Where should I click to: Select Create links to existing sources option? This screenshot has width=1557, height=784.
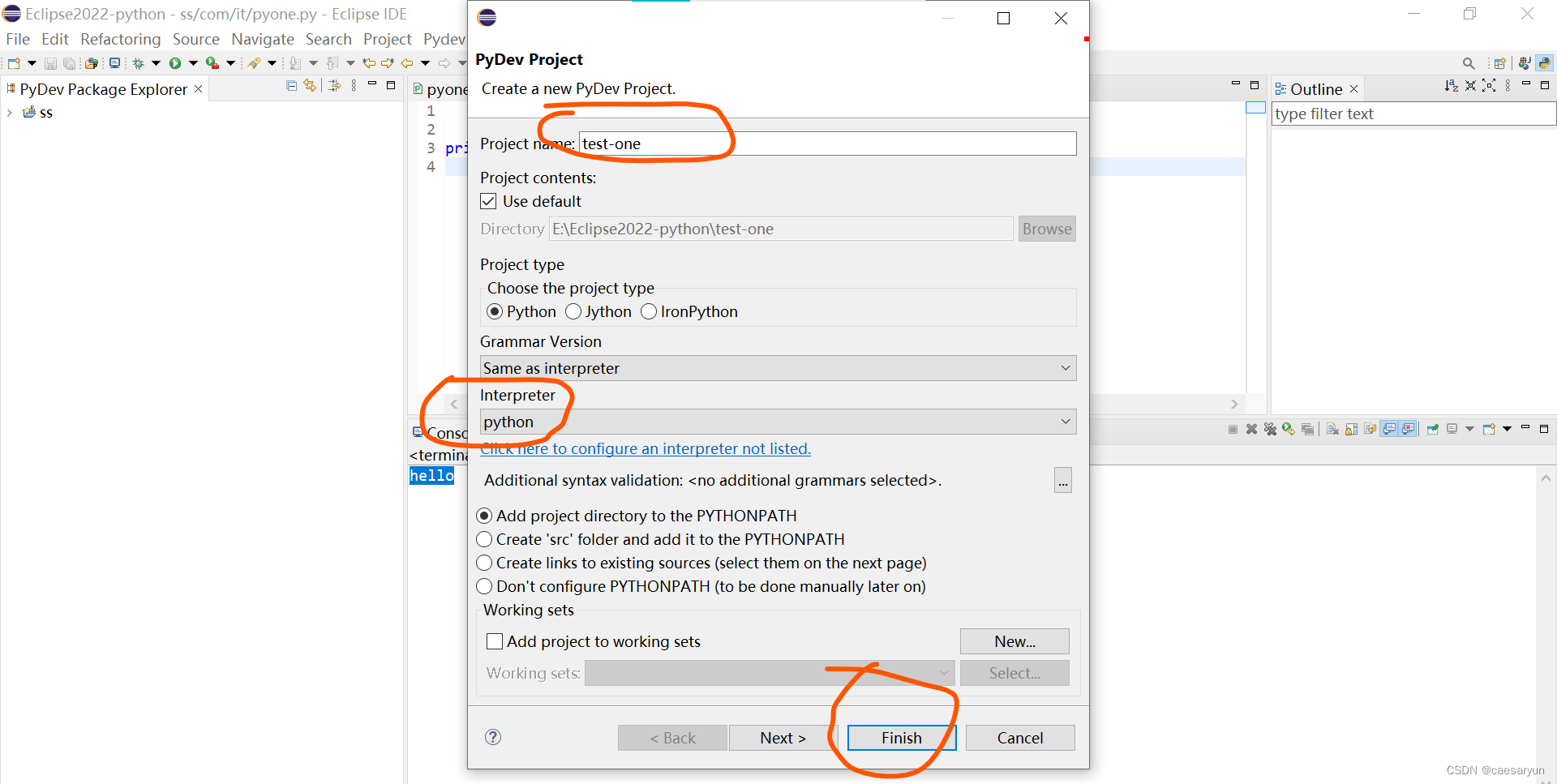coord(484,563)
